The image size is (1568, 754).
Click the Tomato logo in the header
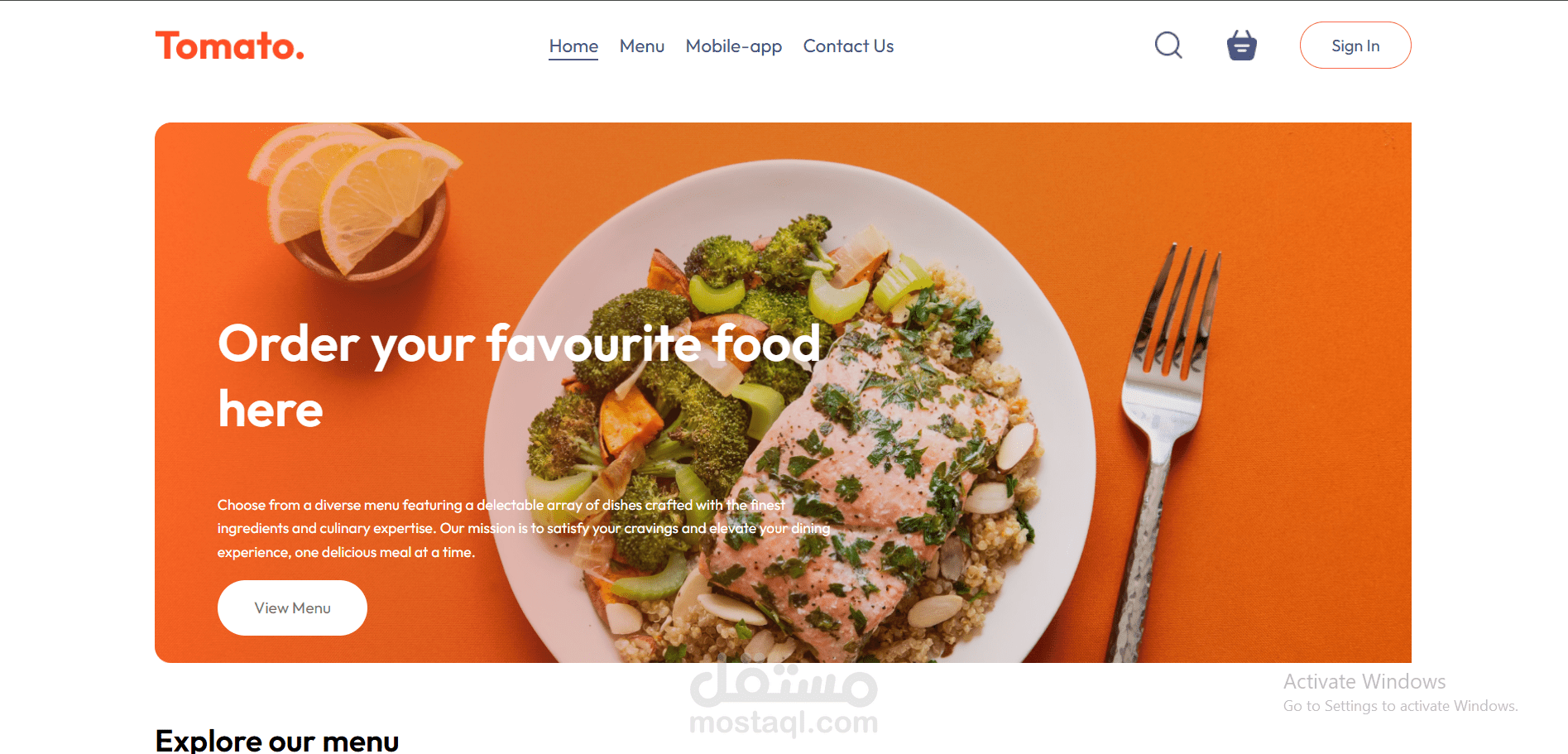pyautogui.click(x=230, y=46)
